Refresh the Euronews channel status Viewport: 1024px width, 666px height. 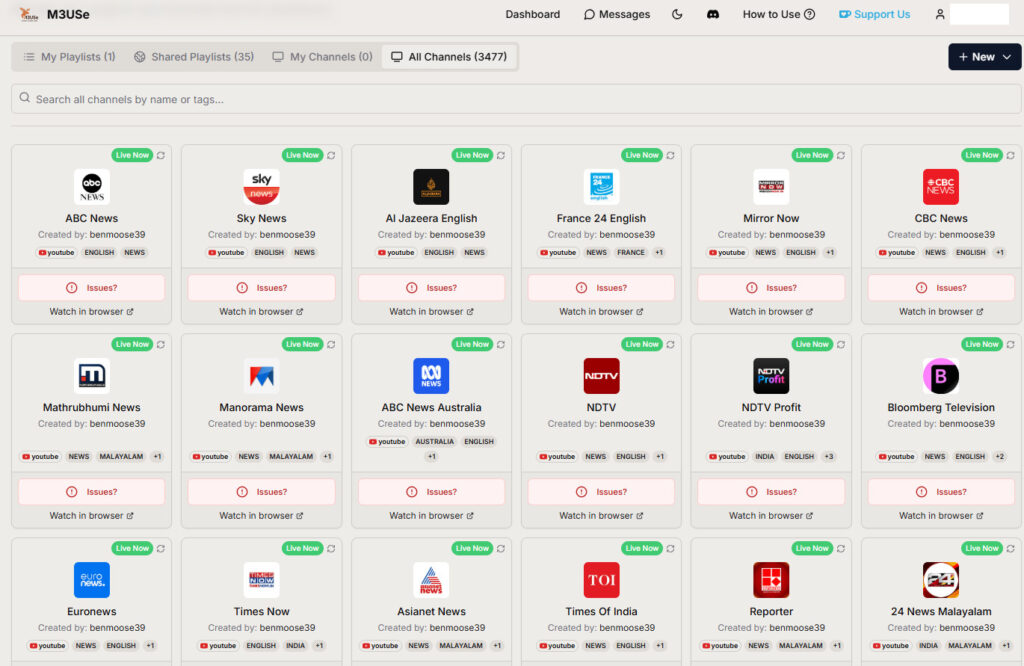(161, 548)
